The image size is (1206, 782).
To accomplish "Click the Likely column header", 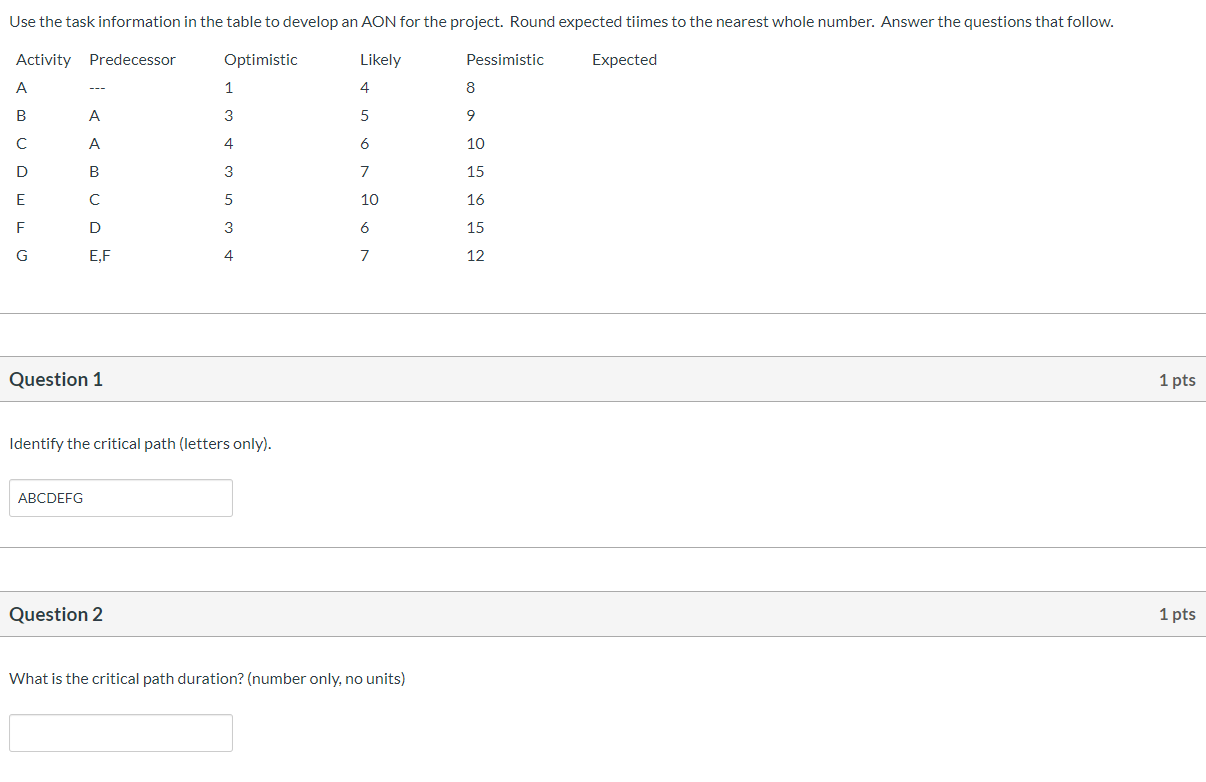I will click(x=380, y=59).
